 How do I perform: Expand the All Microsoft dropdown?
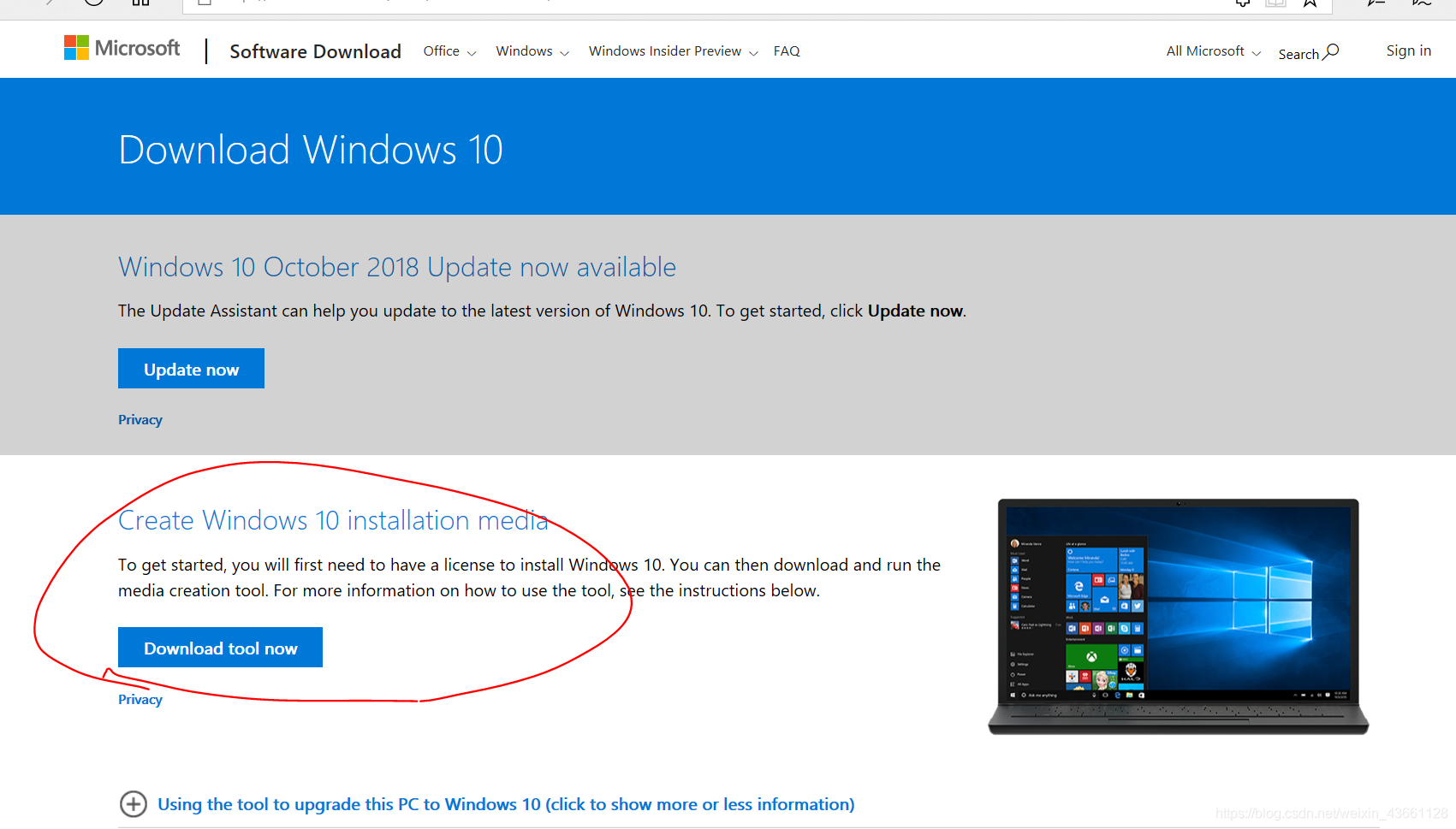(x=1213, y=51)
